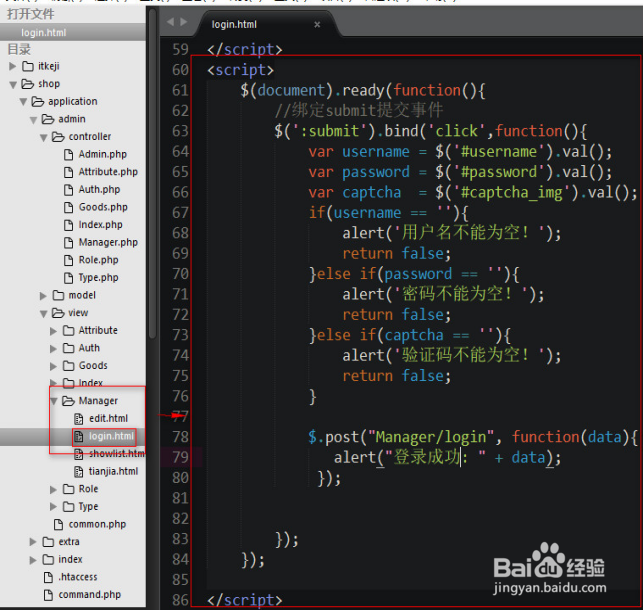Select login.html in sidebar tree
The width and height of the screenshot is (643, 610).
click(112, 436)
